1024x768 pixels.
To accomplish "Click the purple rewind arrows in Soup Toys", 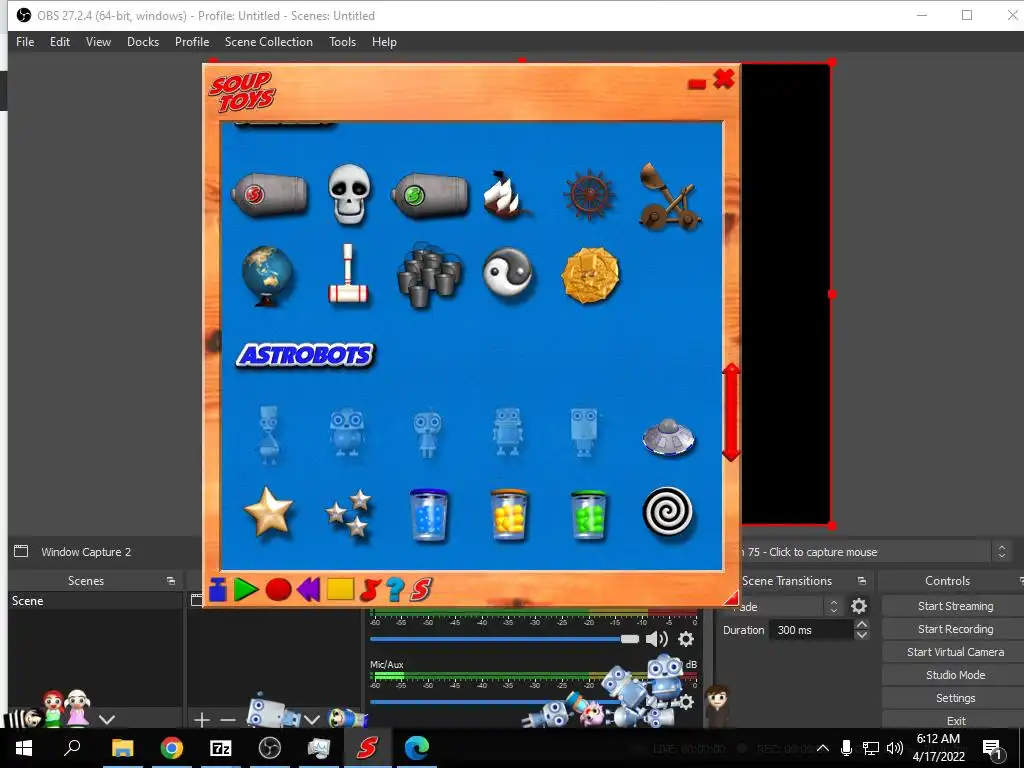I will (x=308, y=589).
